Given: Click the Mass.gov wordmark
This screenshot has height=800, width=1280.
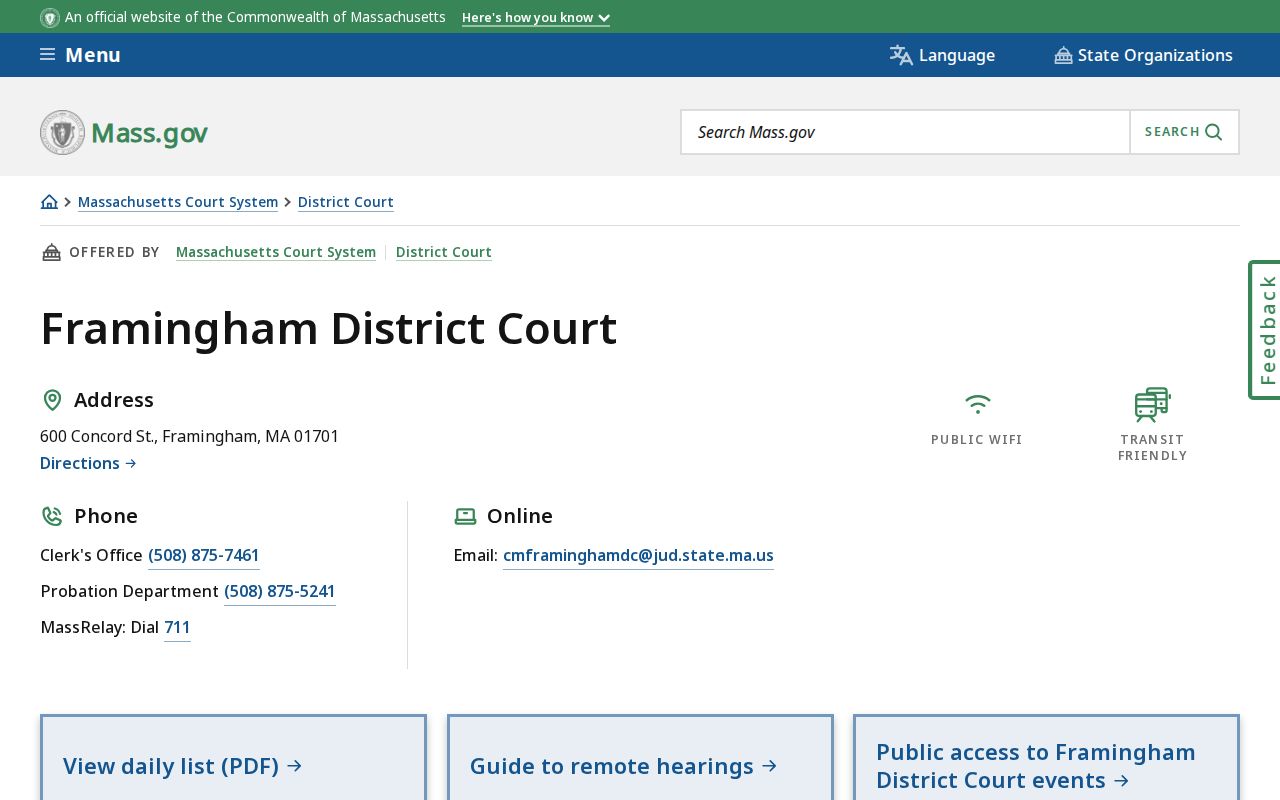Looking at the screenshot, I should tap(150, 133).
